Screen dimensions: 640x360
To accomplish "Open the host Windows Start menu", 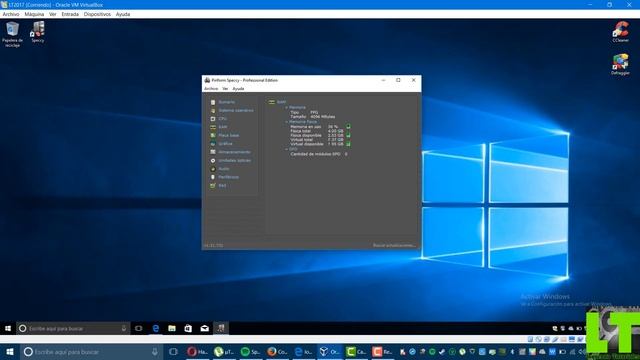I will 10,352.
